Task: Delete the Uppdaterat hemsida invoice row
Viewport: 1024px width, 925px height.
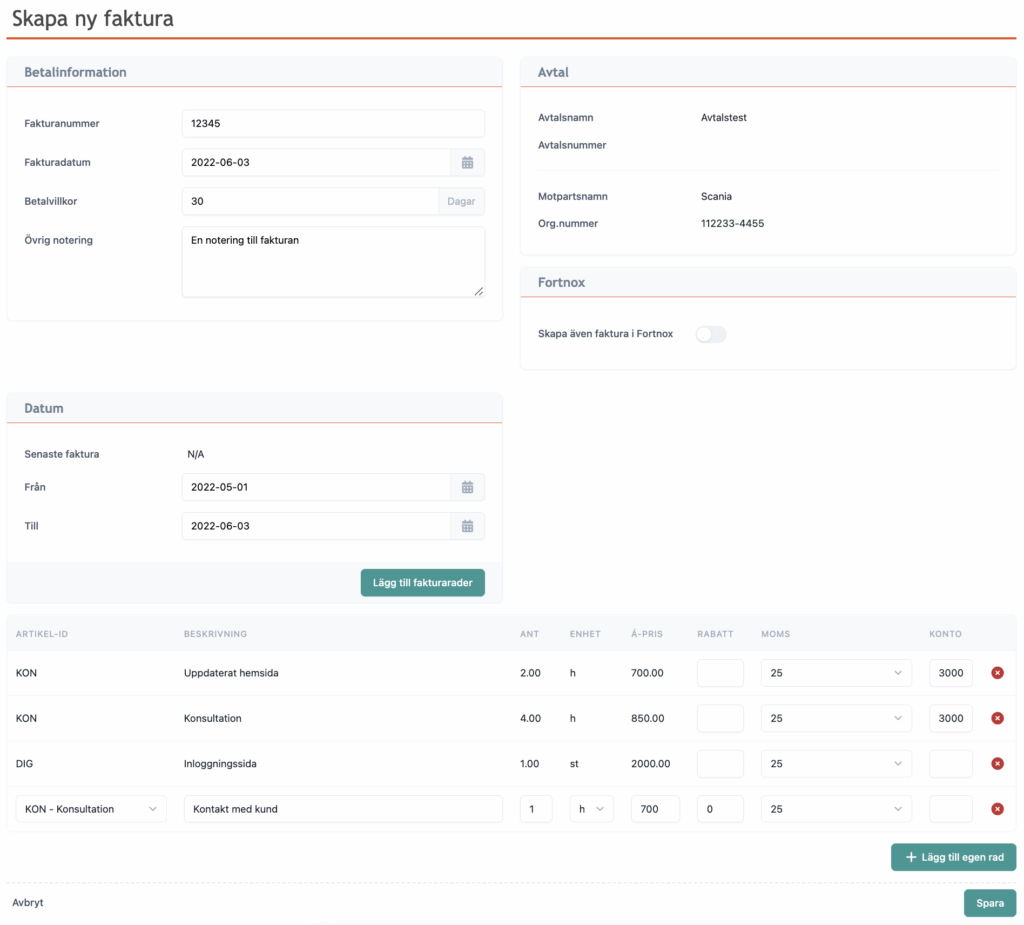Action: pos(997,673)
